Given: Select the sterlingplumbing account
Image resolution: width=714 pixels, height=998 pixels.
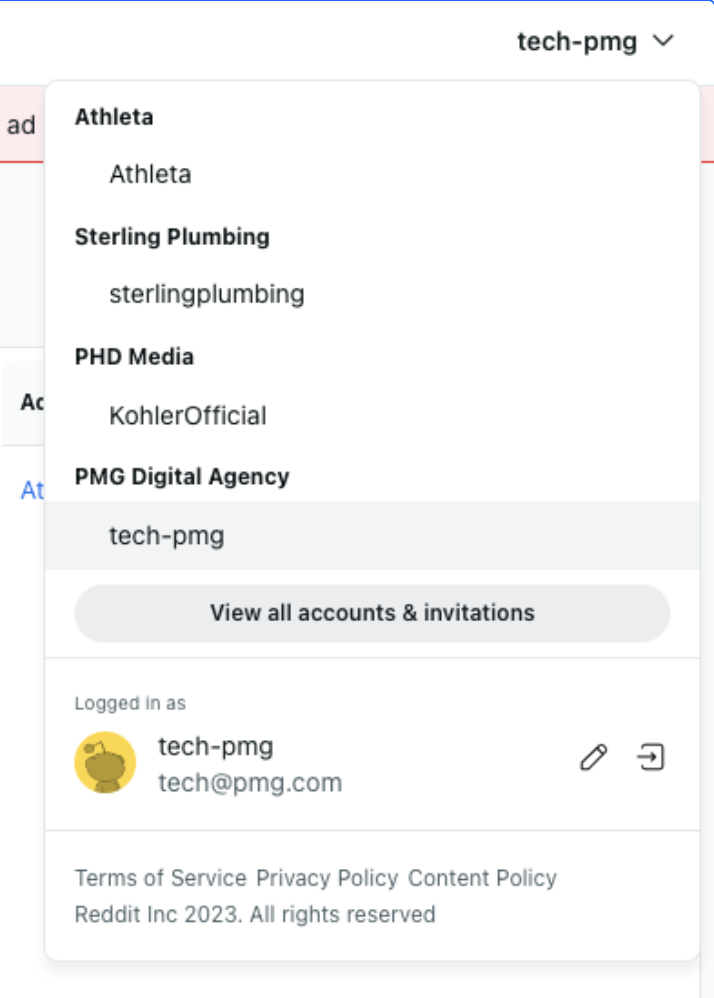Looking at the screenshot, I should point(207,294).
